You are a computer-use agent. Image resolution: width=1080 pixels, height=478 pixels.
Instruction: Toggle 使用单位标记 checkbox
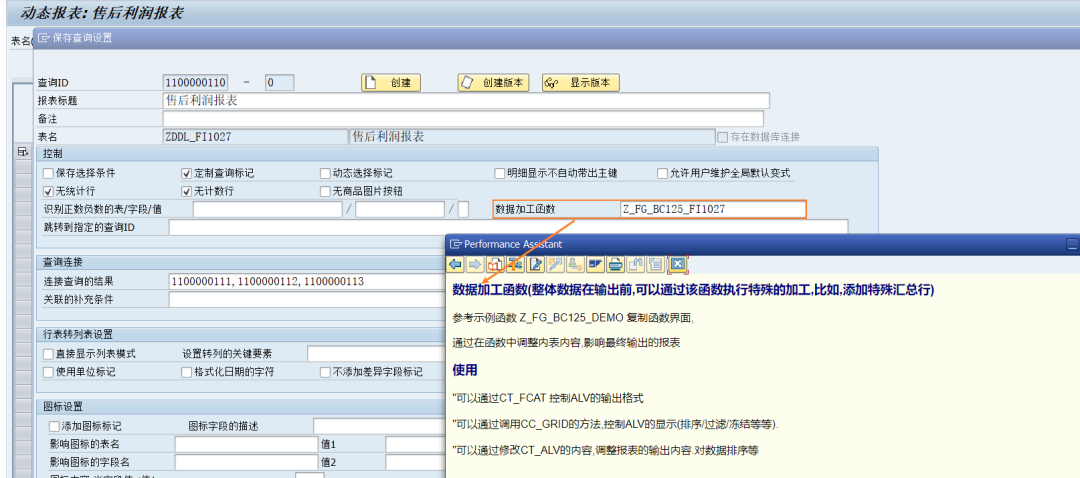(x=48, y=372)
